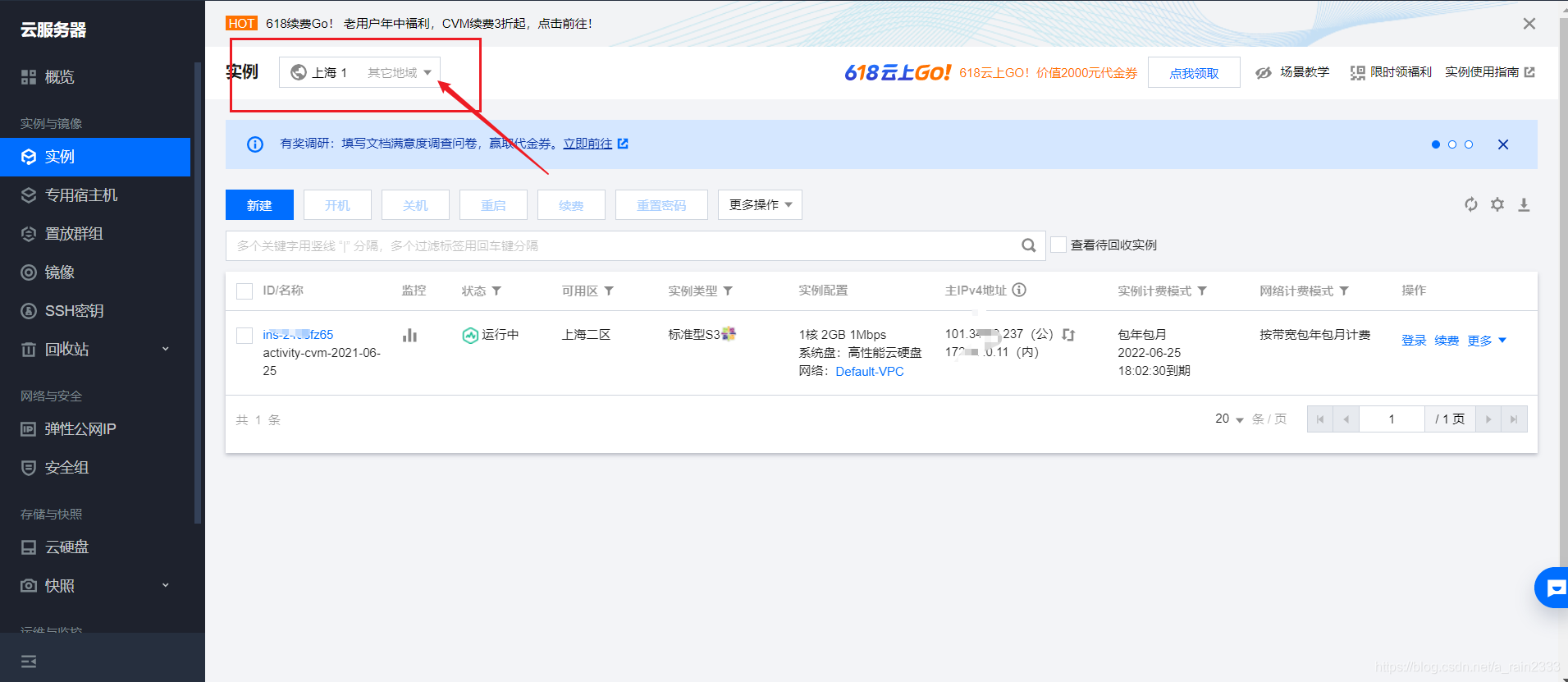
Task: Click the 关机 shutdown button
Action: (x=415, y=205)
